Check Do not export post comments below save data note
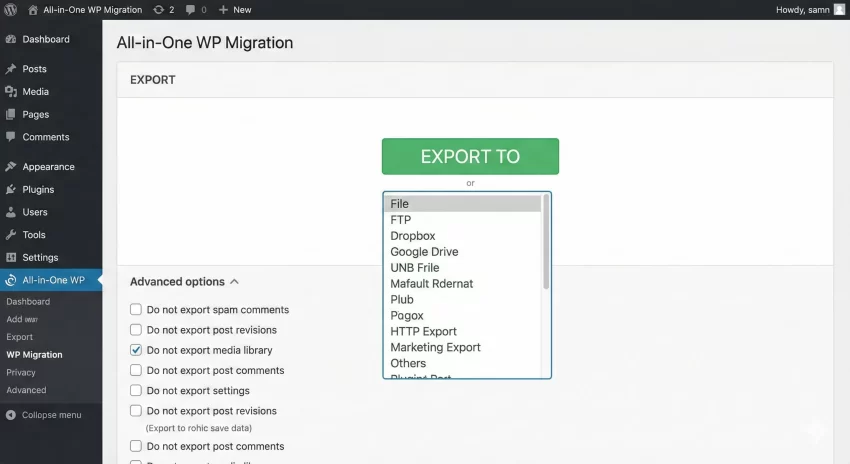 [x=136, y=446]
